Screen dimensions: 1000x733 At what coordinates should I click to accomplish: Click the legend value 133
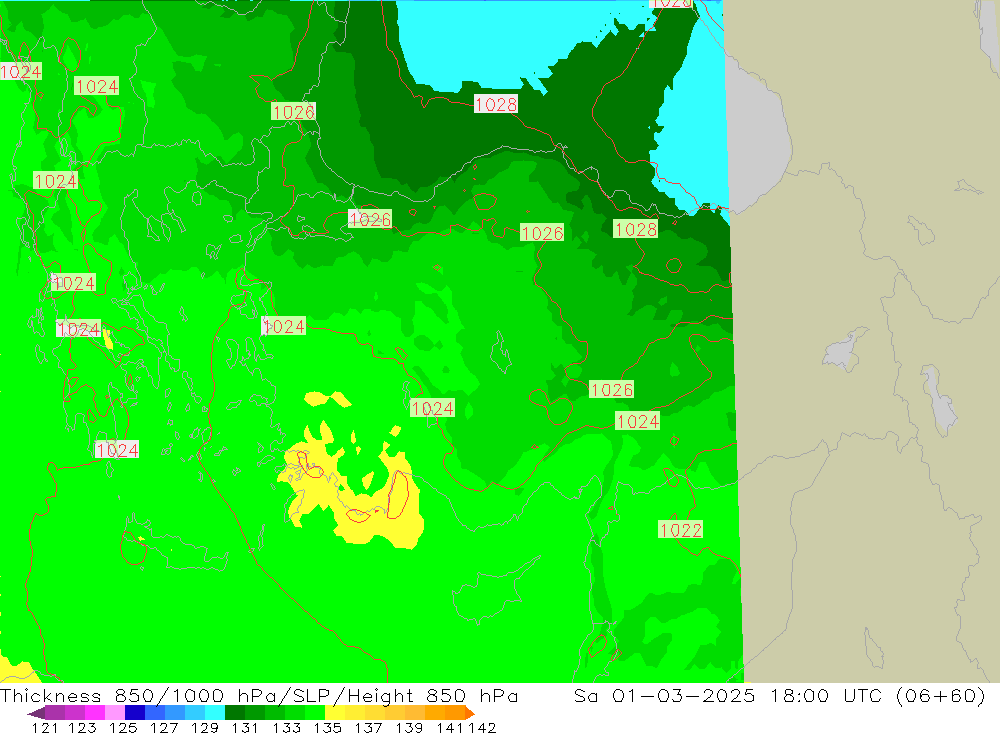point(286,727)
